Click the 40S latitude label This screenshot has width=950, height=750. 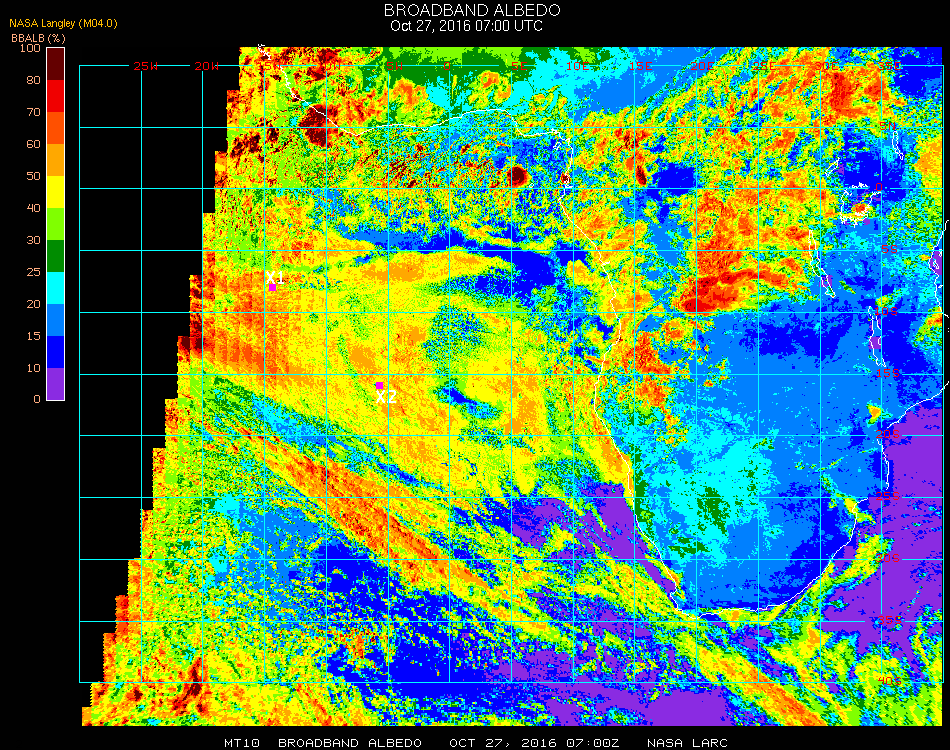[x=889, y=682]
